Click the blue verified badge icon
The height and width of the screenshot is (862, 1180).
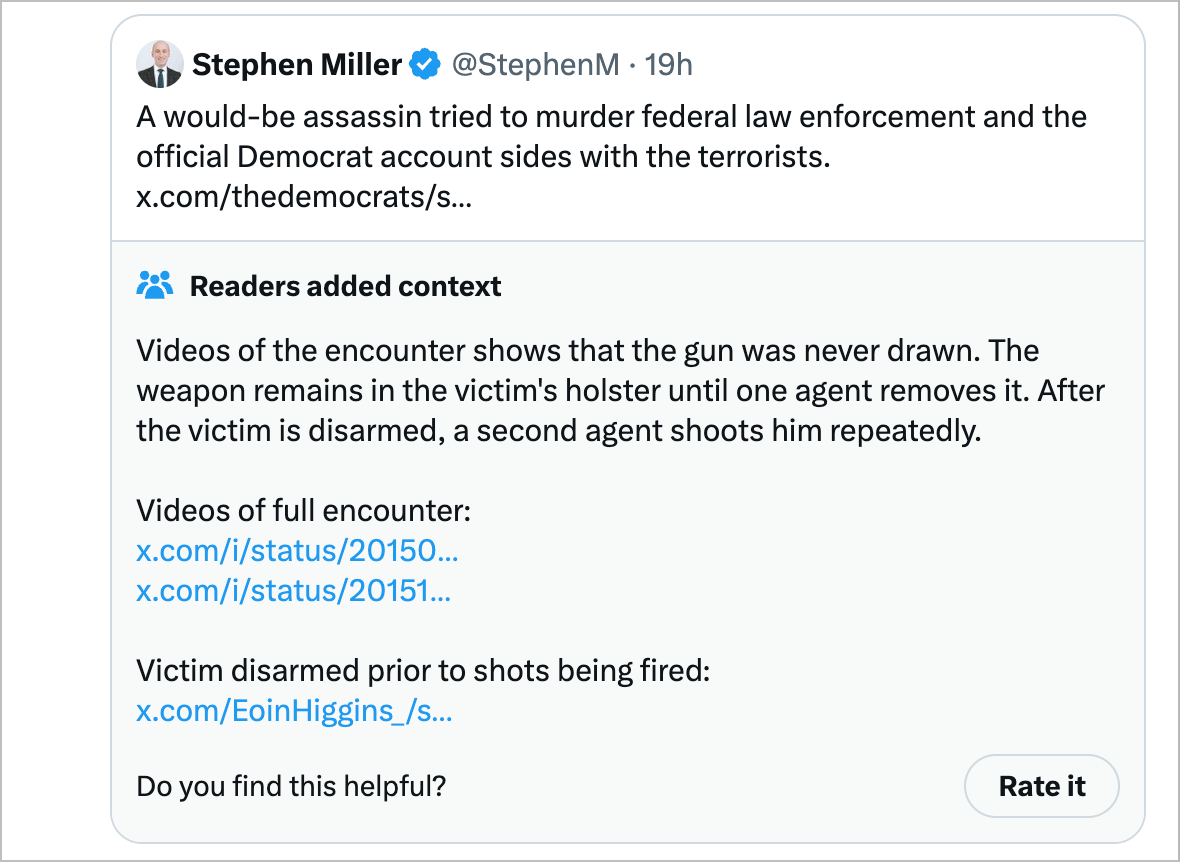(x=425, y=65)
